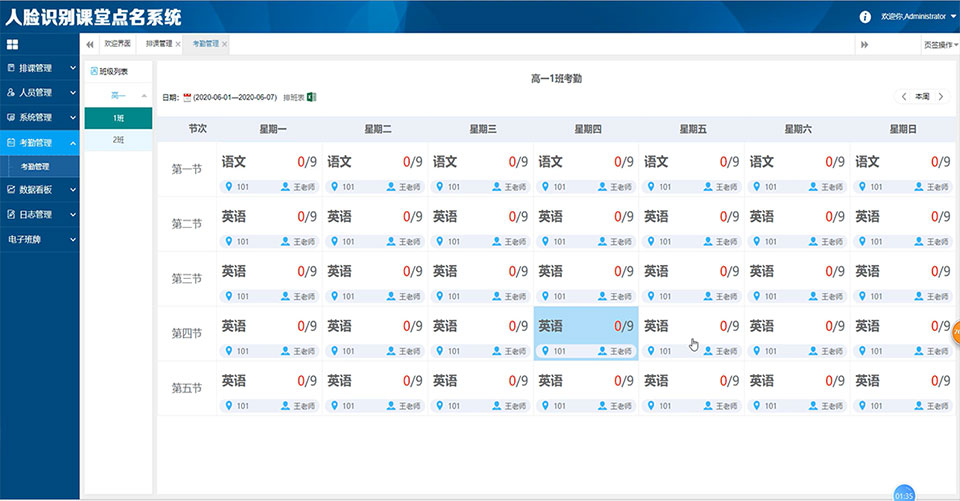Open the red calendar date picker icon
The image size is (960, 501).
coord(187,97)
